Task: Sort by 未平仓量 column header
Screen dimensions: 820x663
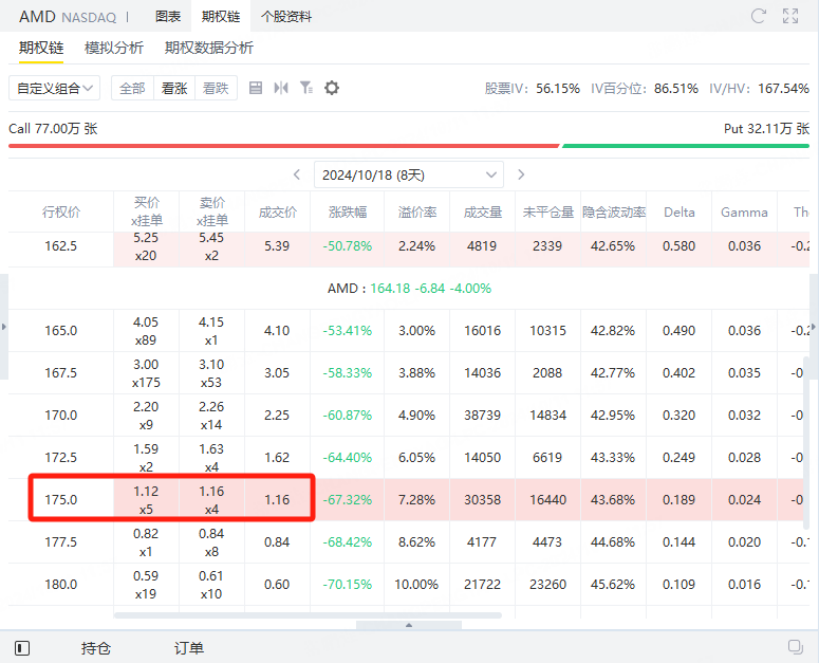Action: pyautogui.click(x=548, y=212)
